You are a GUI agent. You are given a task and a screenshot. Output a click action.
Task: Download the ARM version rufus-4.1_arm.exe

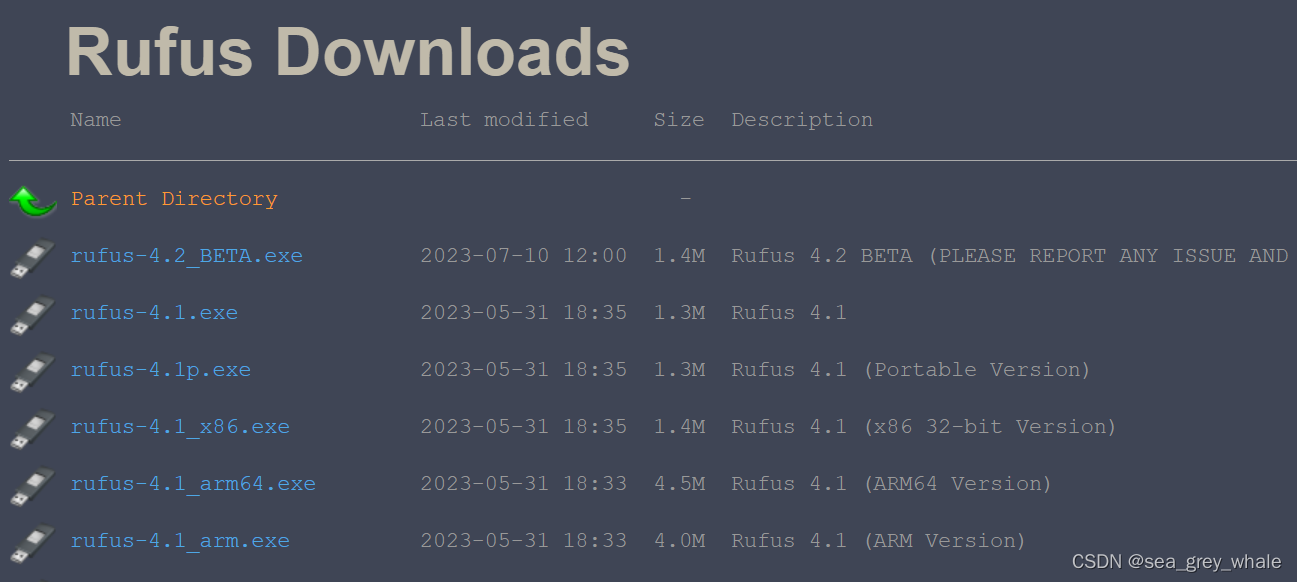(180, 541)
